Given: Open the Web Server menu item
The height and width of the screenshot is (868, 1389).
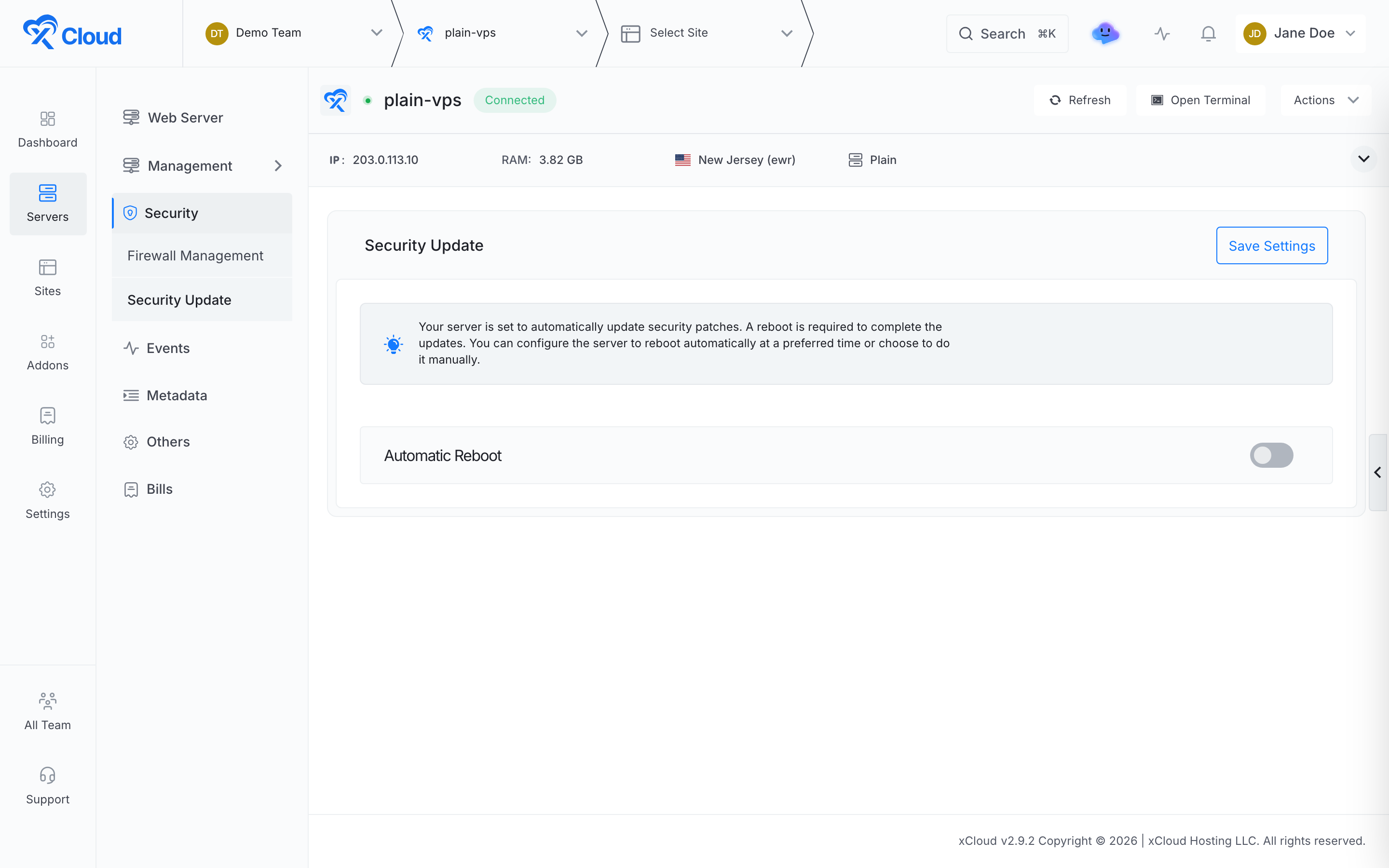Looking at the screenshot, I should click(x=202, y=118).
